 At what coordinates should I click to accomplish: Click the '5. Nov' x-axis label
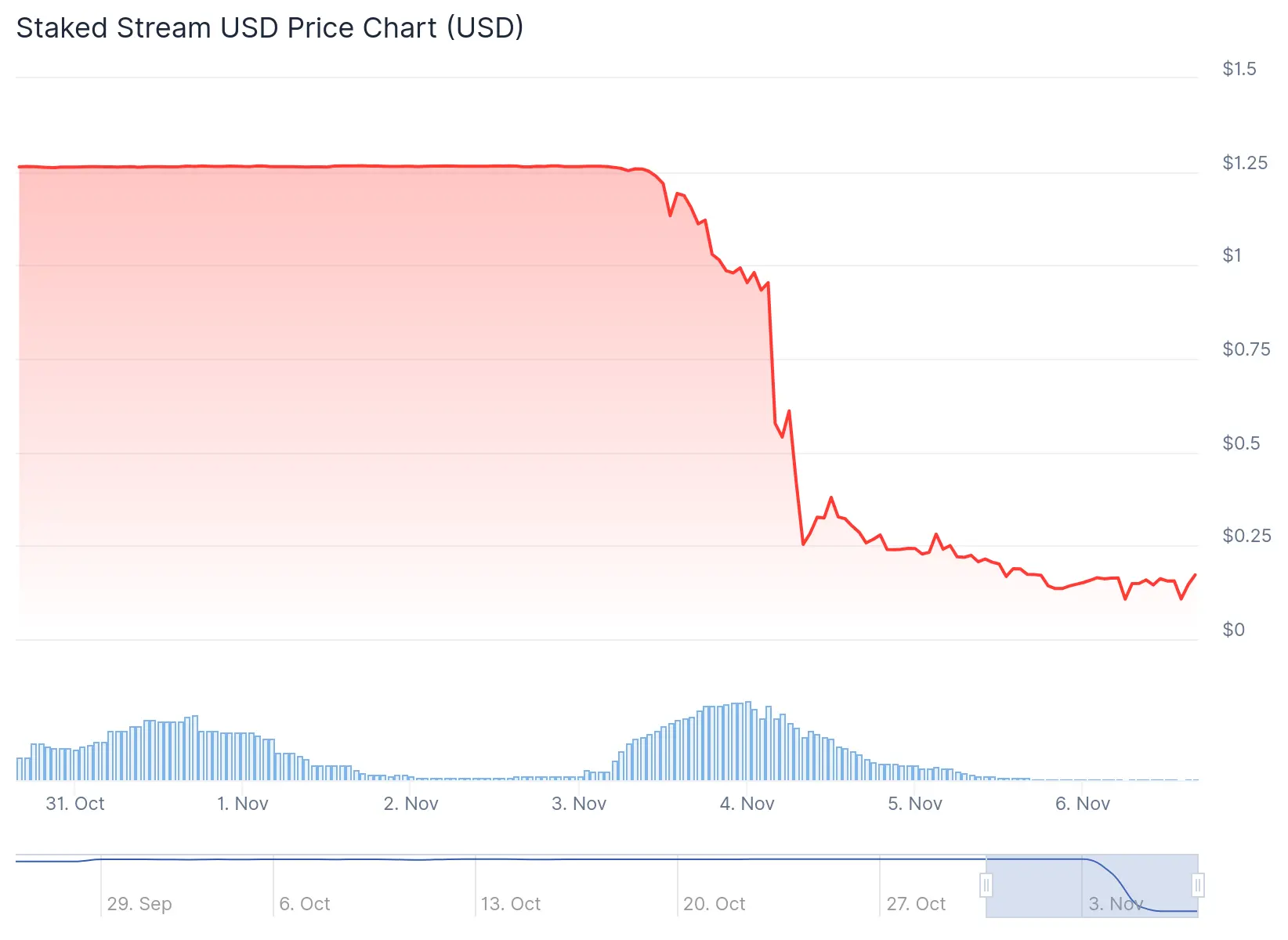pos(915,804)
